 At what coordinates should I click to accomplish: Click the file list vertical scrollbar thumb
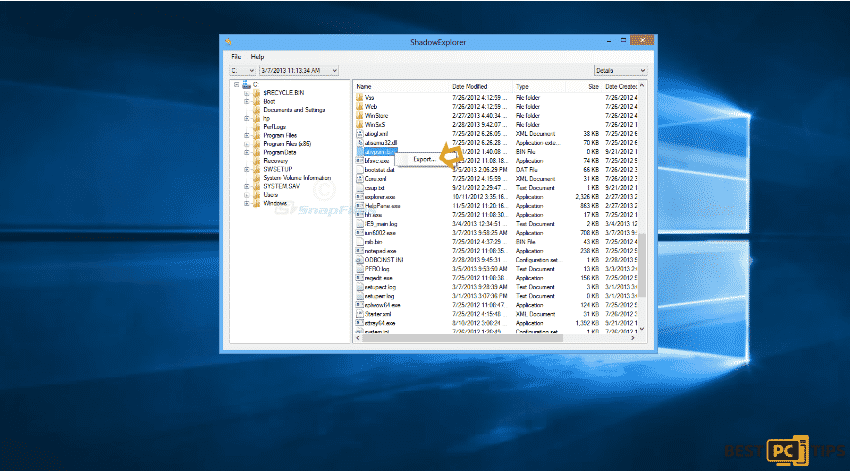click(x=642, y=266)
